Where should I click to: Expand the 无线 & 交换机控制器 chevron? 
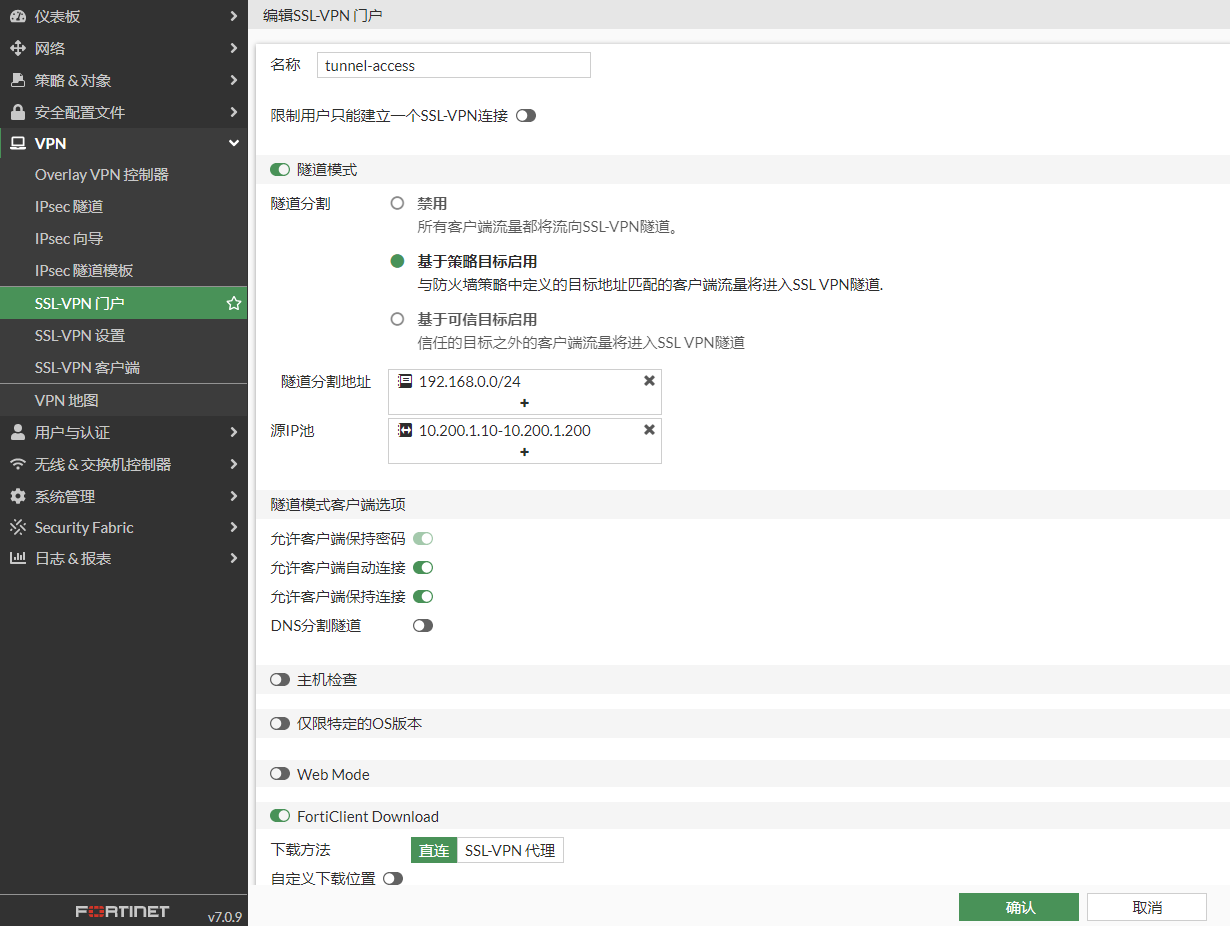coord(233,464)
